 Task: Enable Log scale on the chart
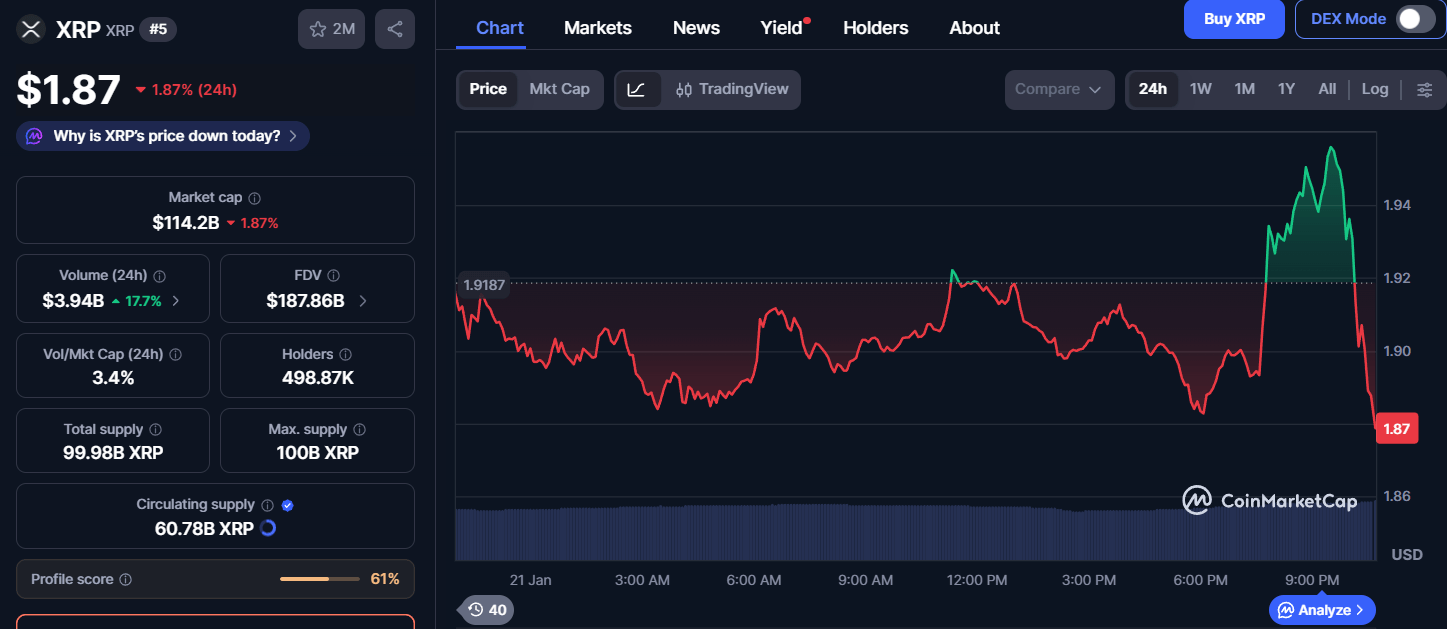pyautogui.click(x=1374, y=89)
